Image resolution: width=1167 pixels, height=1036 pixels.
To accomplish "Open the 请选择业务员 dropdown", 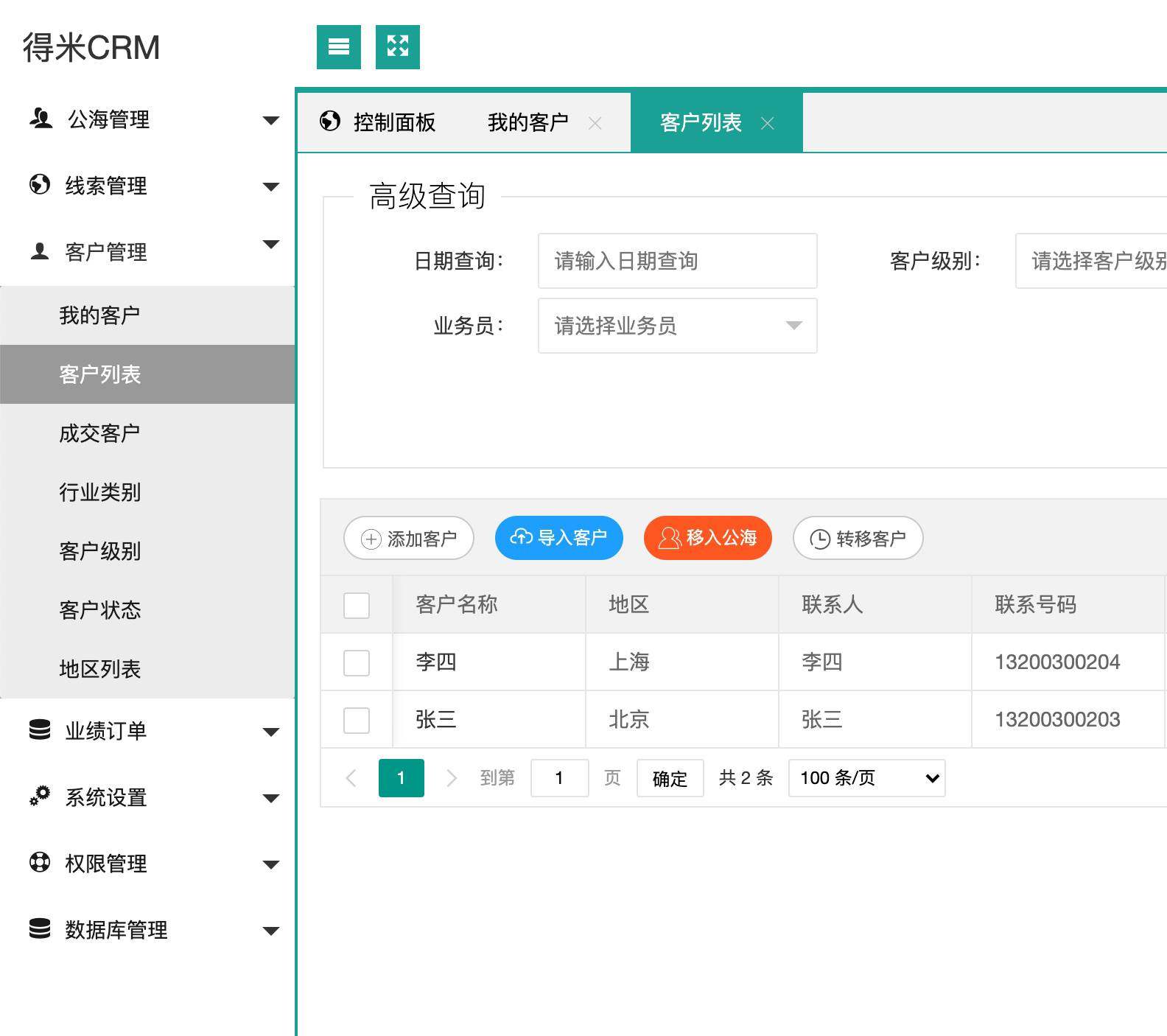I will pyautogui.click(x=677, y=326).
